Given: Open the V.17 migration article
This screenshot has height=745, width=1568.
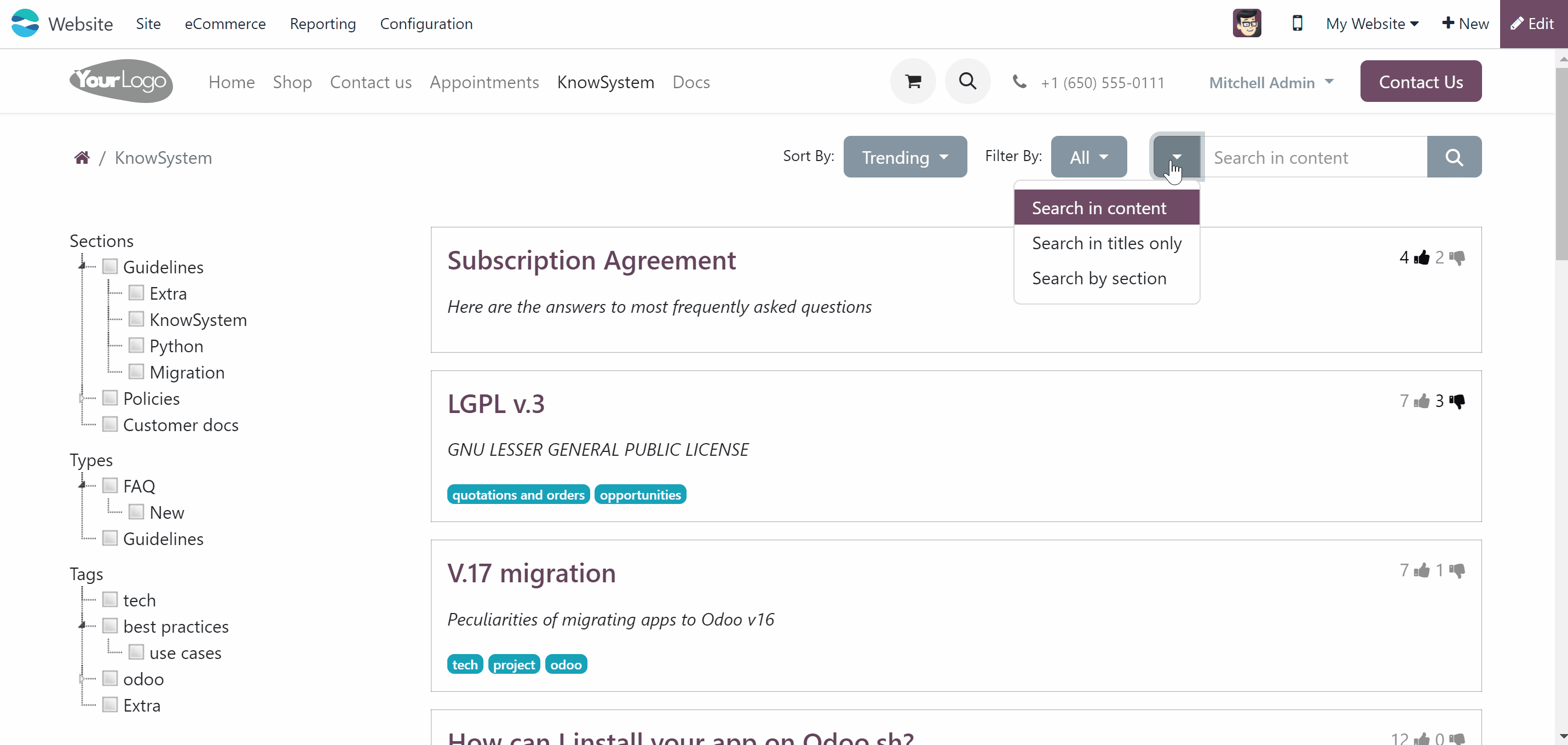Looking at the screenshot, I should coord(532,573).
